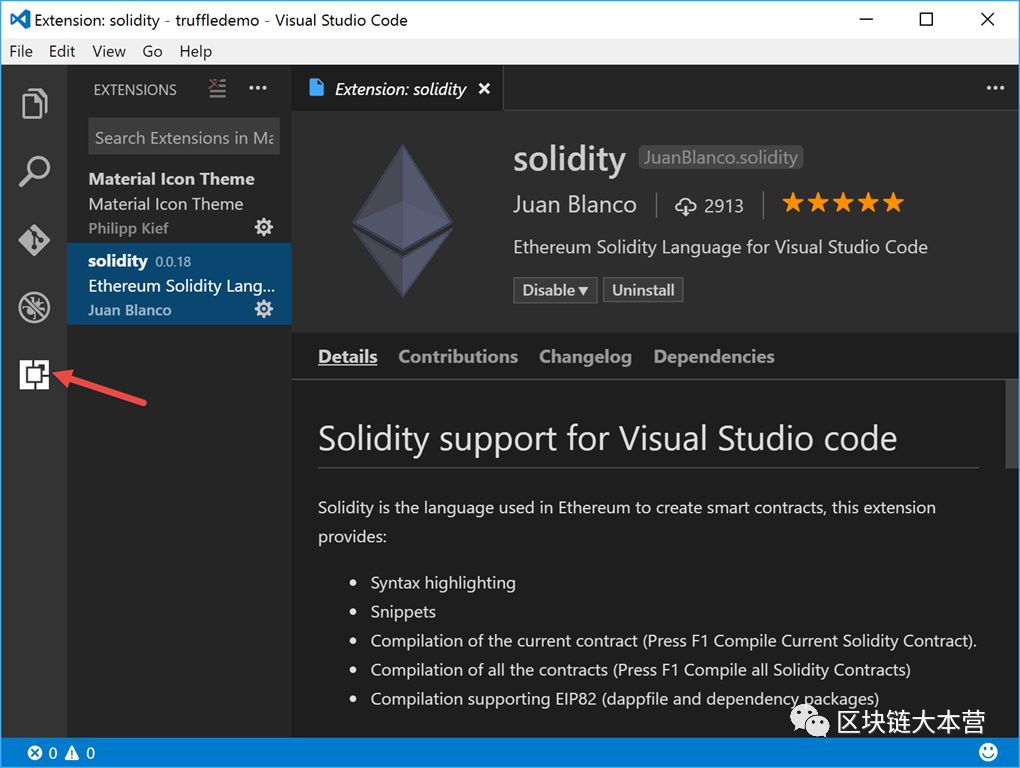Click 'Compilation of the current contract' bullet
Image resolution: width=1020 pixels, height=768 pixels.
tap(673, 641)
